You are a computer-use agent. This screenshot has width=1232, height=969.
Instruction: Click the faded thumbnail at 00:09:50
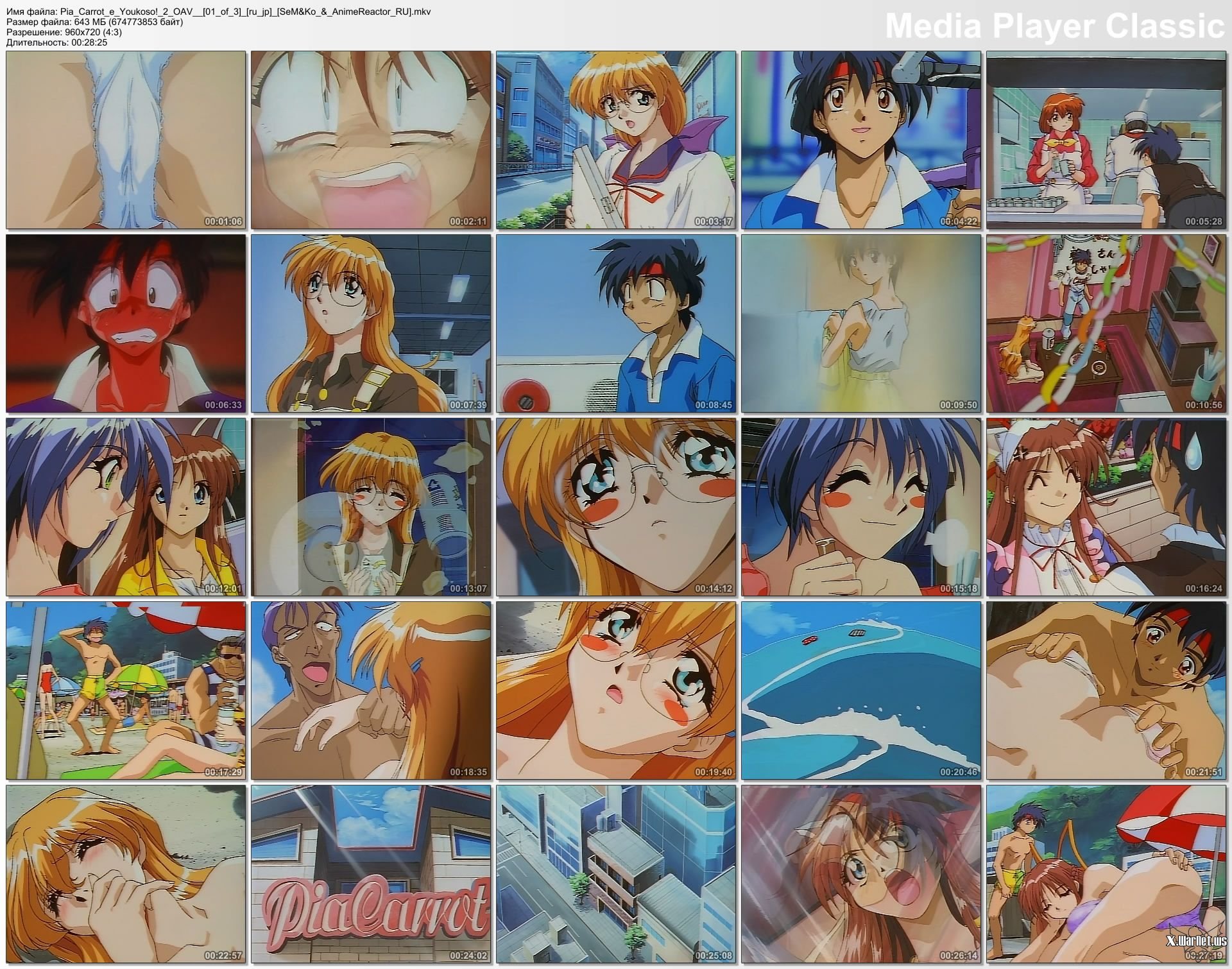(x=861, y=323)
